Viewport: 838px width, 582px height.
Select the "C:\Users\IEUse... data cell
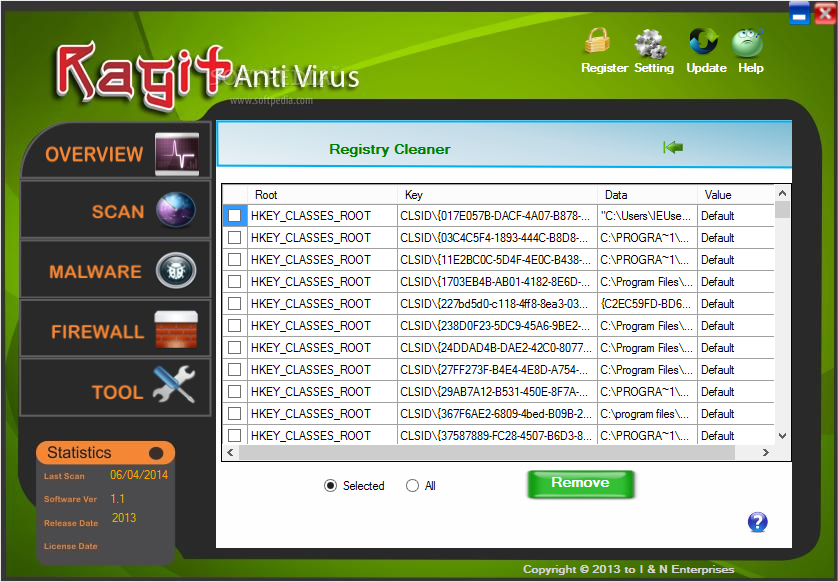(647, 215)
